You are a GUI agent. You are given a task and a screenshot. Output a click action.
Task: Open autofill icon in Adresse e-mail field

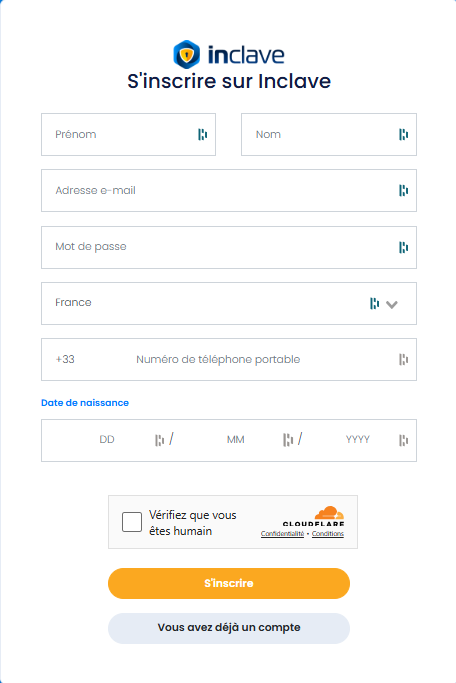pos(403,190)
